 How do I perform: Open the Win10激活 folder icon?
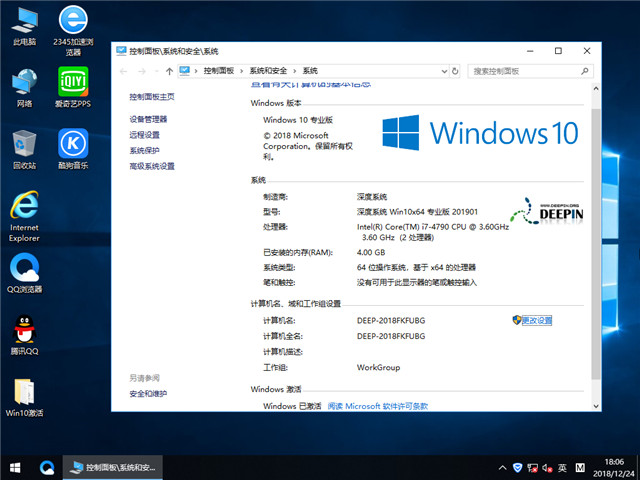coord(24,398)
